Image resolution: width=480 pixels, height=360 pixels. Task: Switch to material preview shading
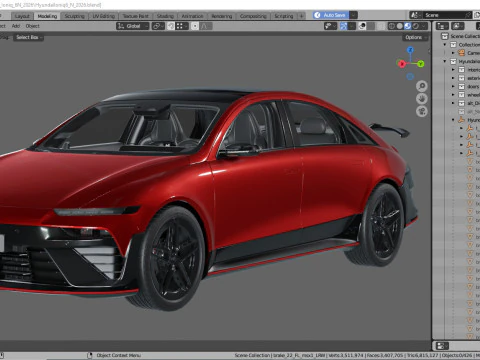click(x=408, y=26)
